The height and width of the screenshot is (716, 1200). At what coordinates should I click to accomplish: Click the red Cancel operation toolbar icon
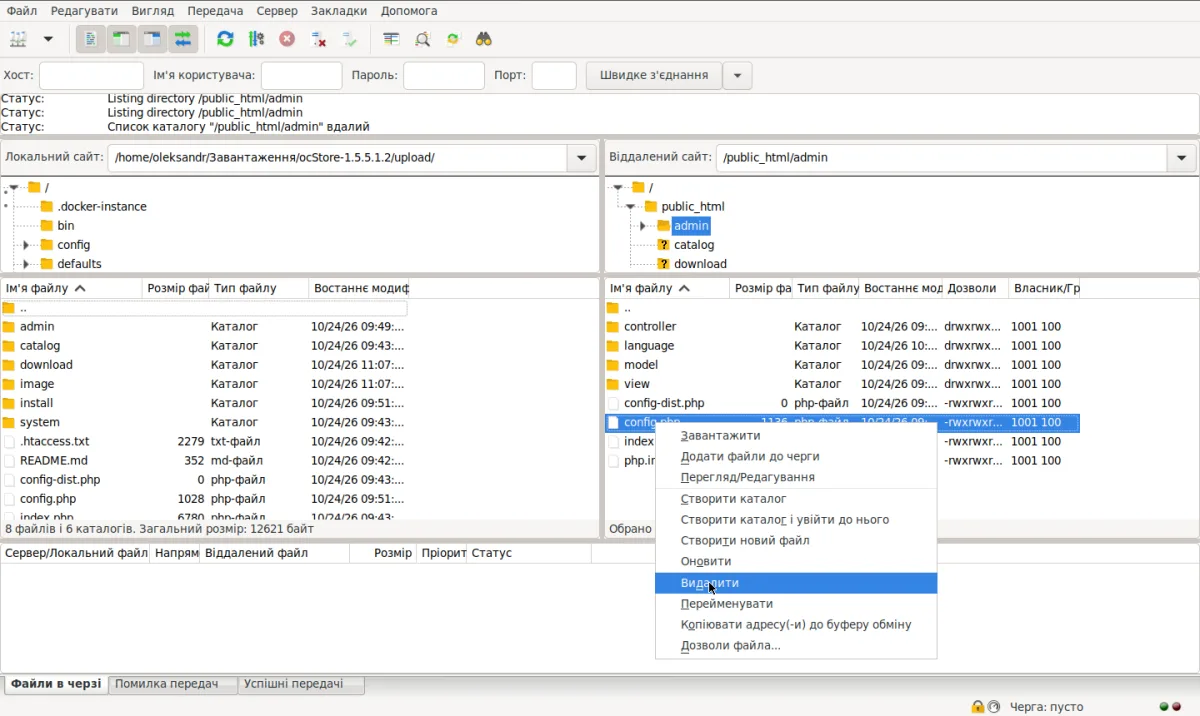pyautogui.click(x=287, y=39)
